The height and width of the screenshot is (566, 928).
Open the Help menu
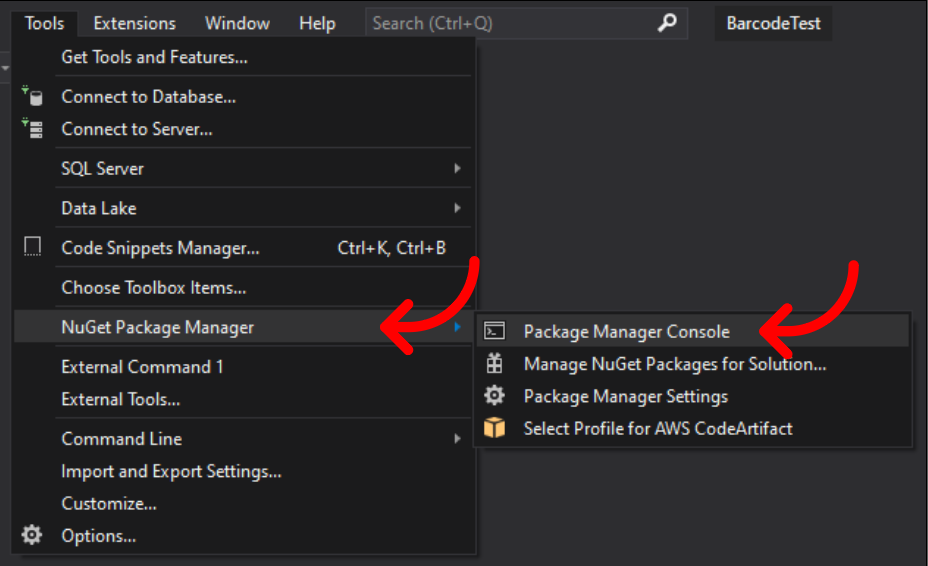point(317,23)
